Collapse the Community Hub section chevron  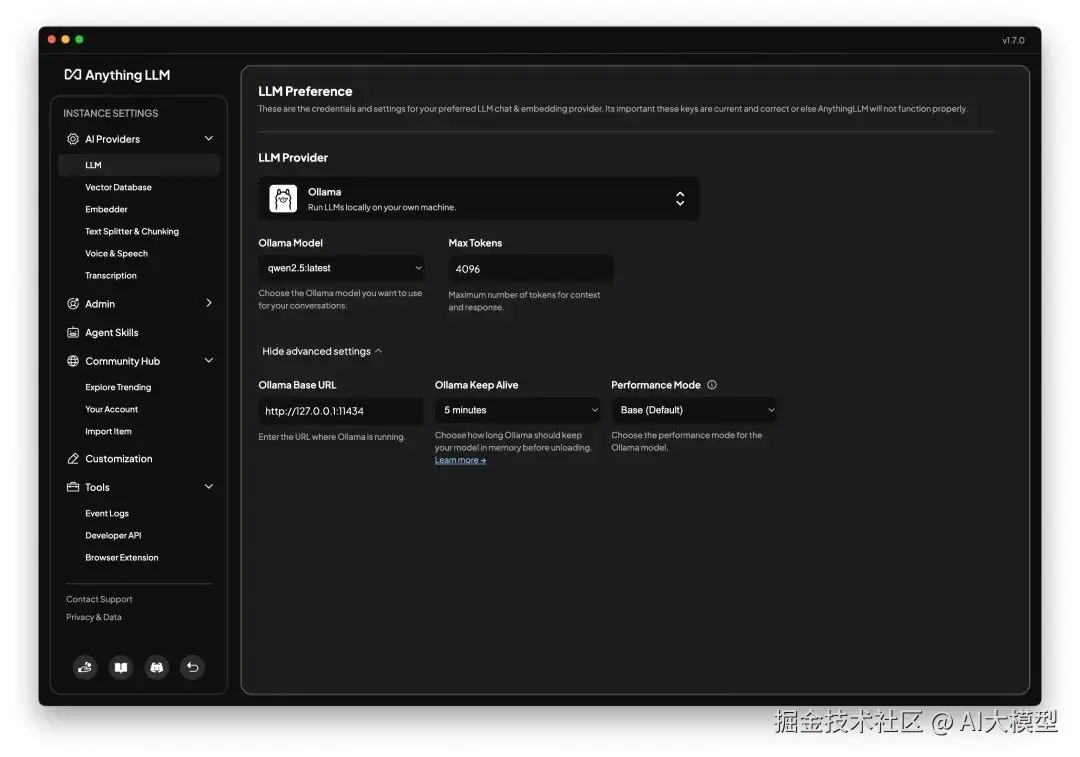coord(209,360)
